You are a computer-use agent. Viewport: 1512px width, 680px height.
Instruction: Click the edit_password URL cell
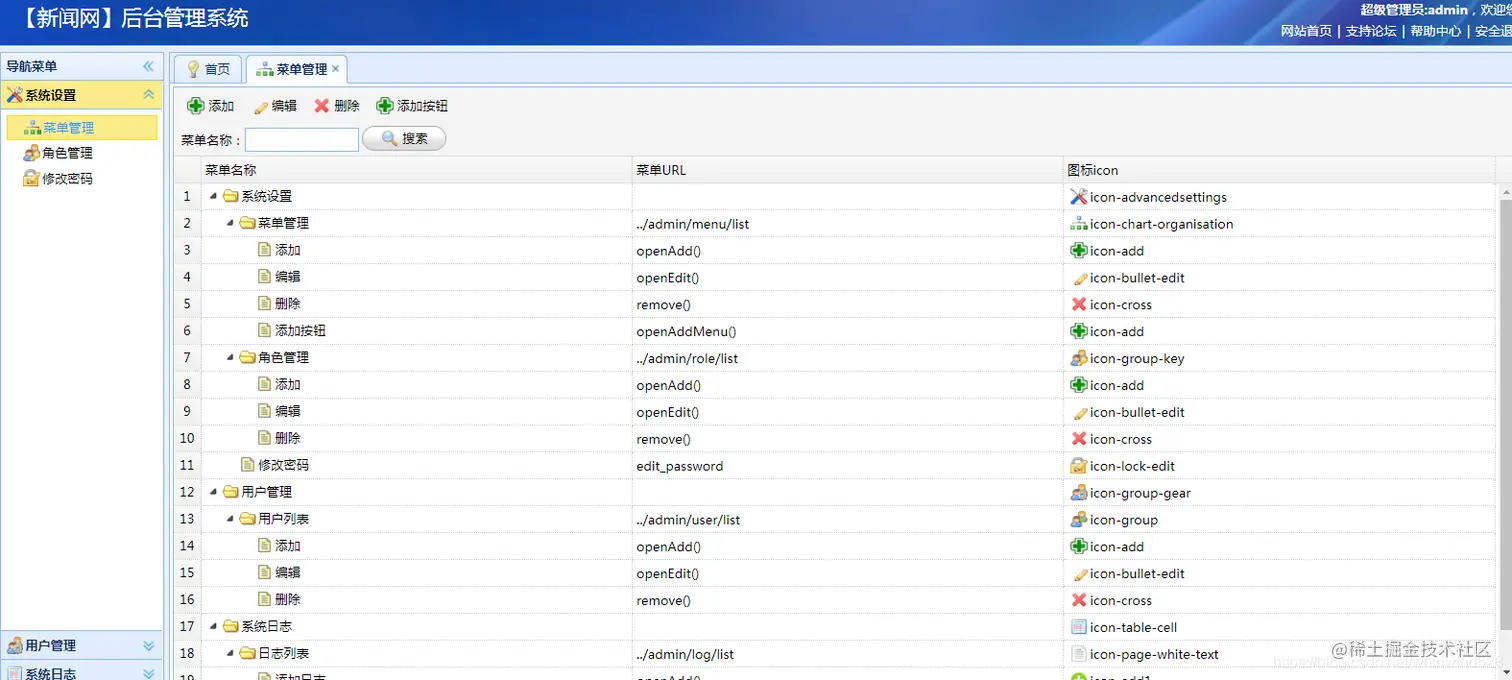[848, 466]
